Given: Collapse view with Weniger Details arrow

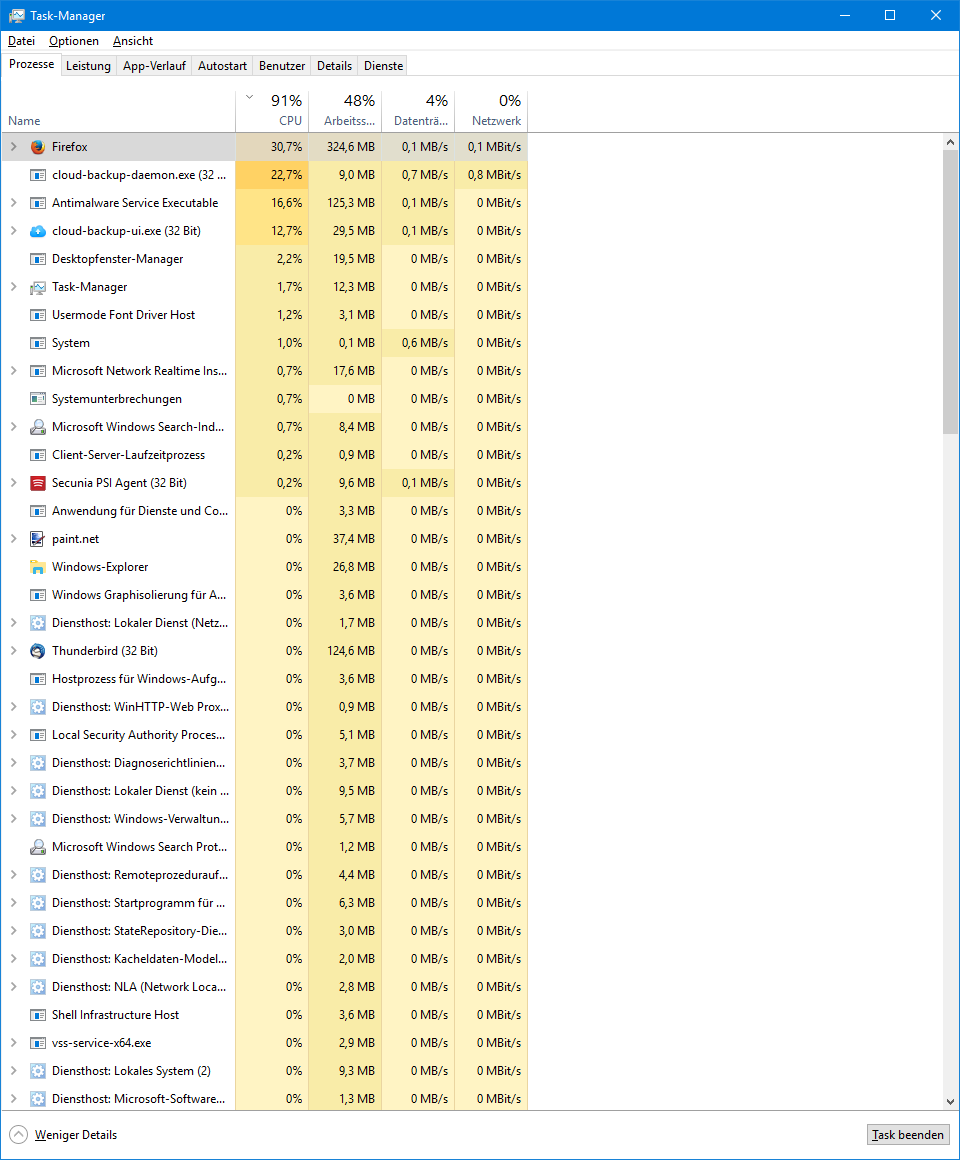Looking at the screenshot, I should [x=19, y=1135].
